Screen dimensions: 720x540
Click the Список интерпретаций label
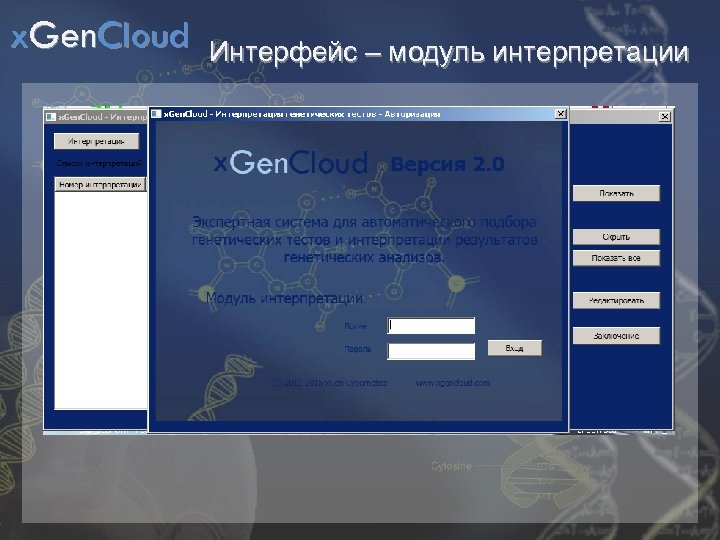click(x=99, y=163)
